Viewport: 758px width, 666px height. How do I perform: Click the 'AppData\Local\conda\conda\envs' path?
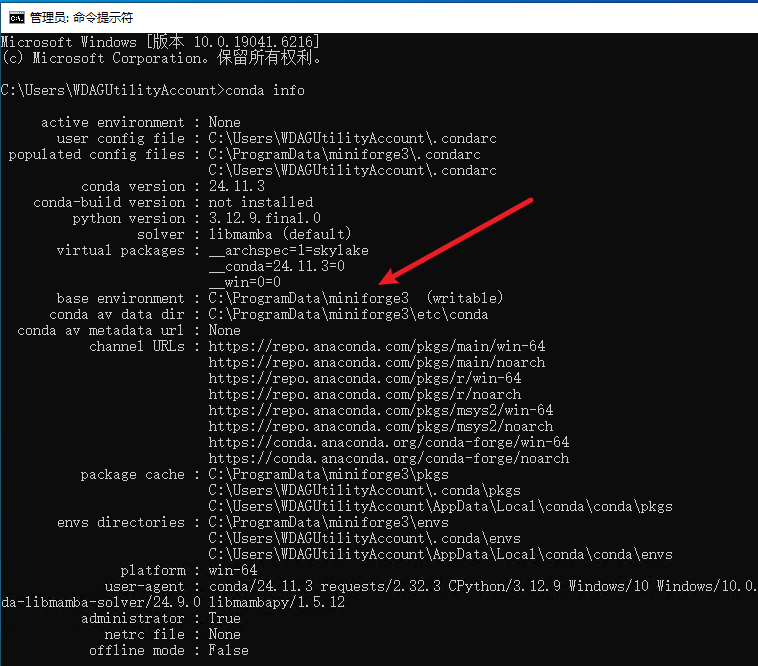440,554
